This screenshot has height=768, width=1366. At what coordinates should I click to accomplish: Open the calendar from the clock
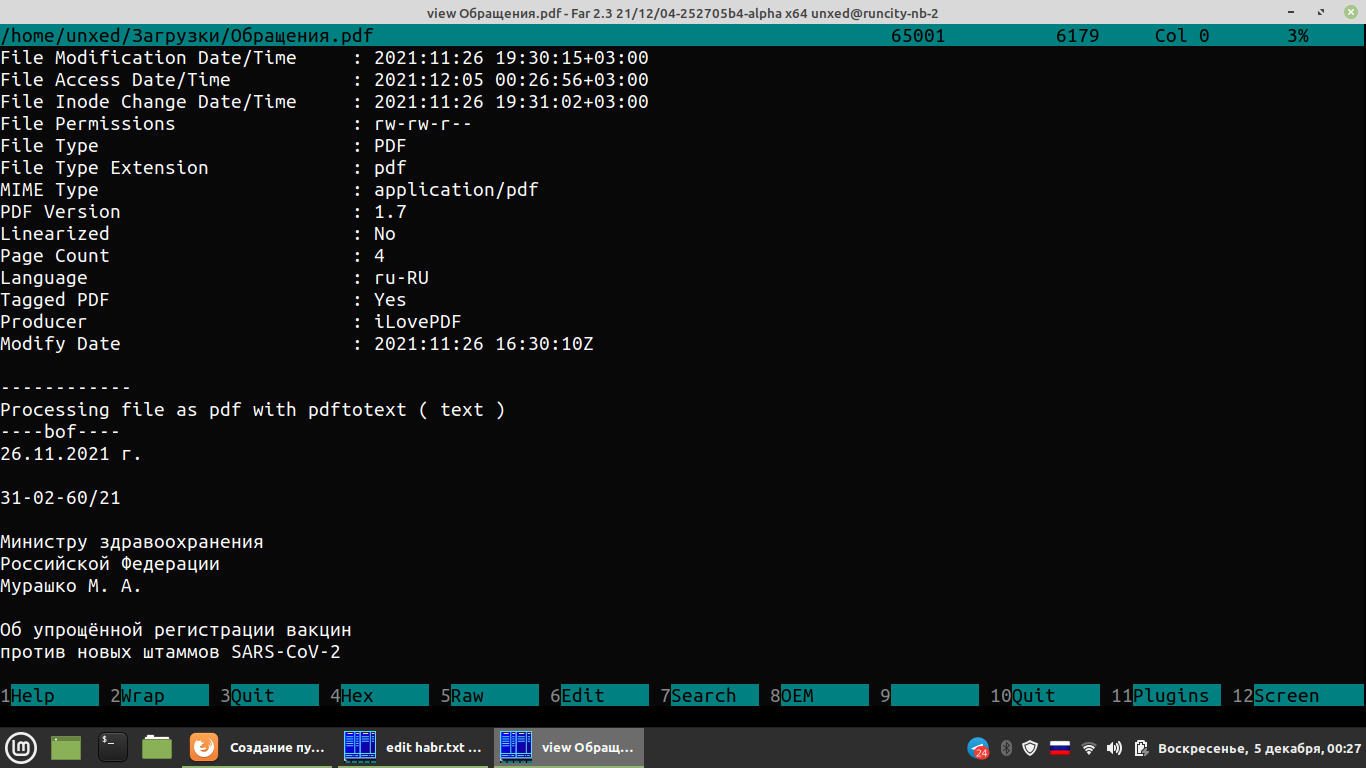coord(1259,748)
